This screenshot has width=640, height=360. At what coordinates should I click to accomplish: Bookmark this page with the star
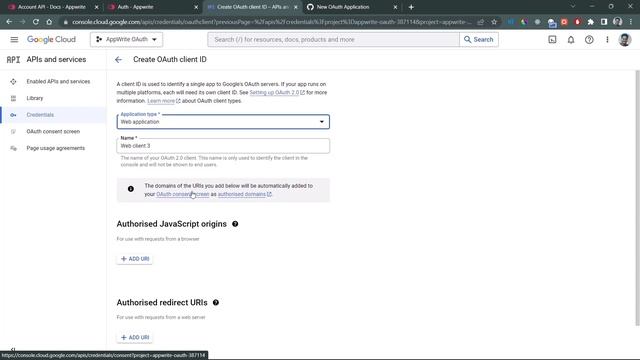point(494,22)
